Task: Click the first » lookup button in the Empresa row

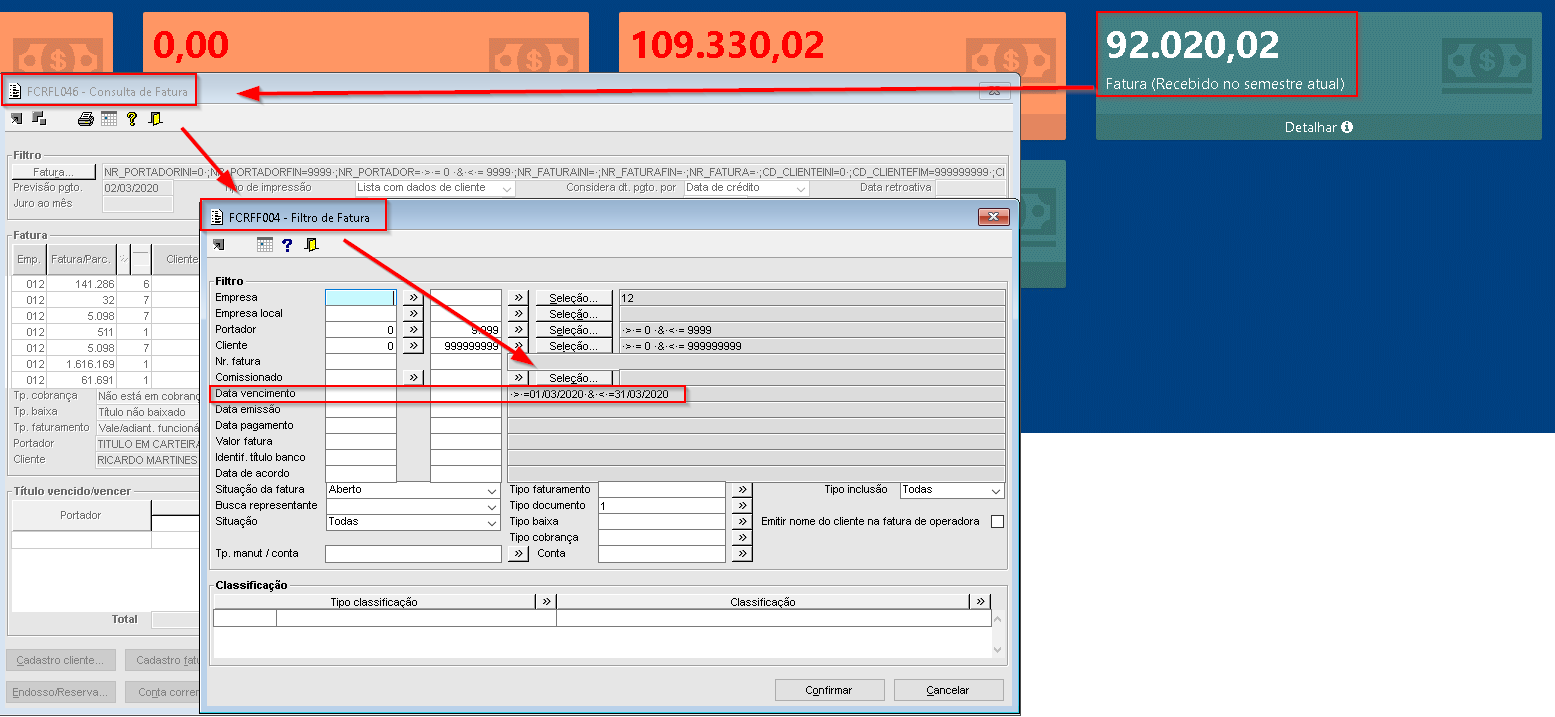Action: (413, 298)
